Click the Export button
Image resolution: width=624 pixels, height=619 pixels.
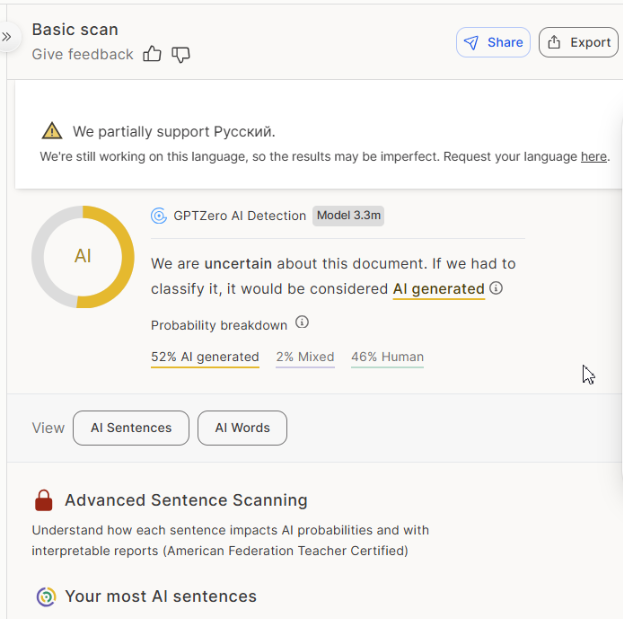(x=578, y=42)
